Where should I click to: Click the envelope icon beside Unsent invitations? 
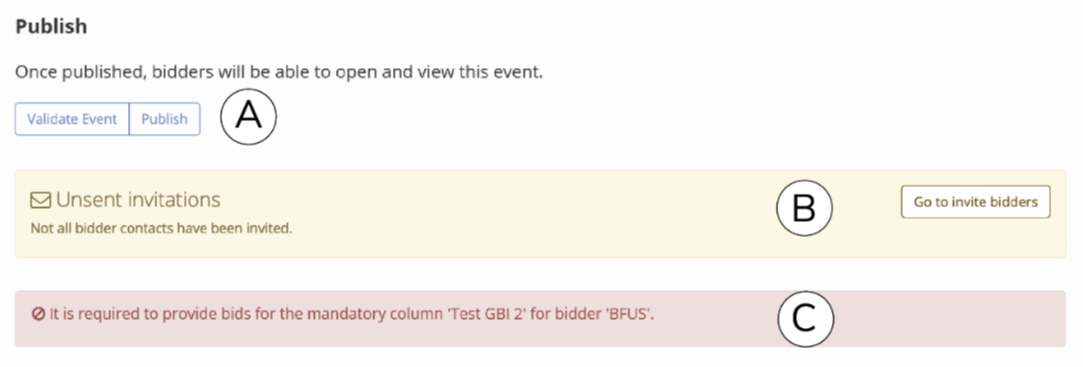click(41, 200)
